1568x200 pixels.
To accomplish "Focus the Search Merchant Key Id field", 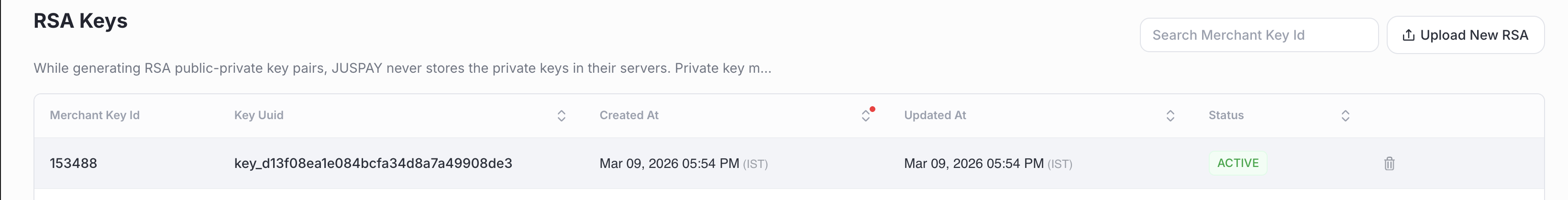I will coord(1258,35).
